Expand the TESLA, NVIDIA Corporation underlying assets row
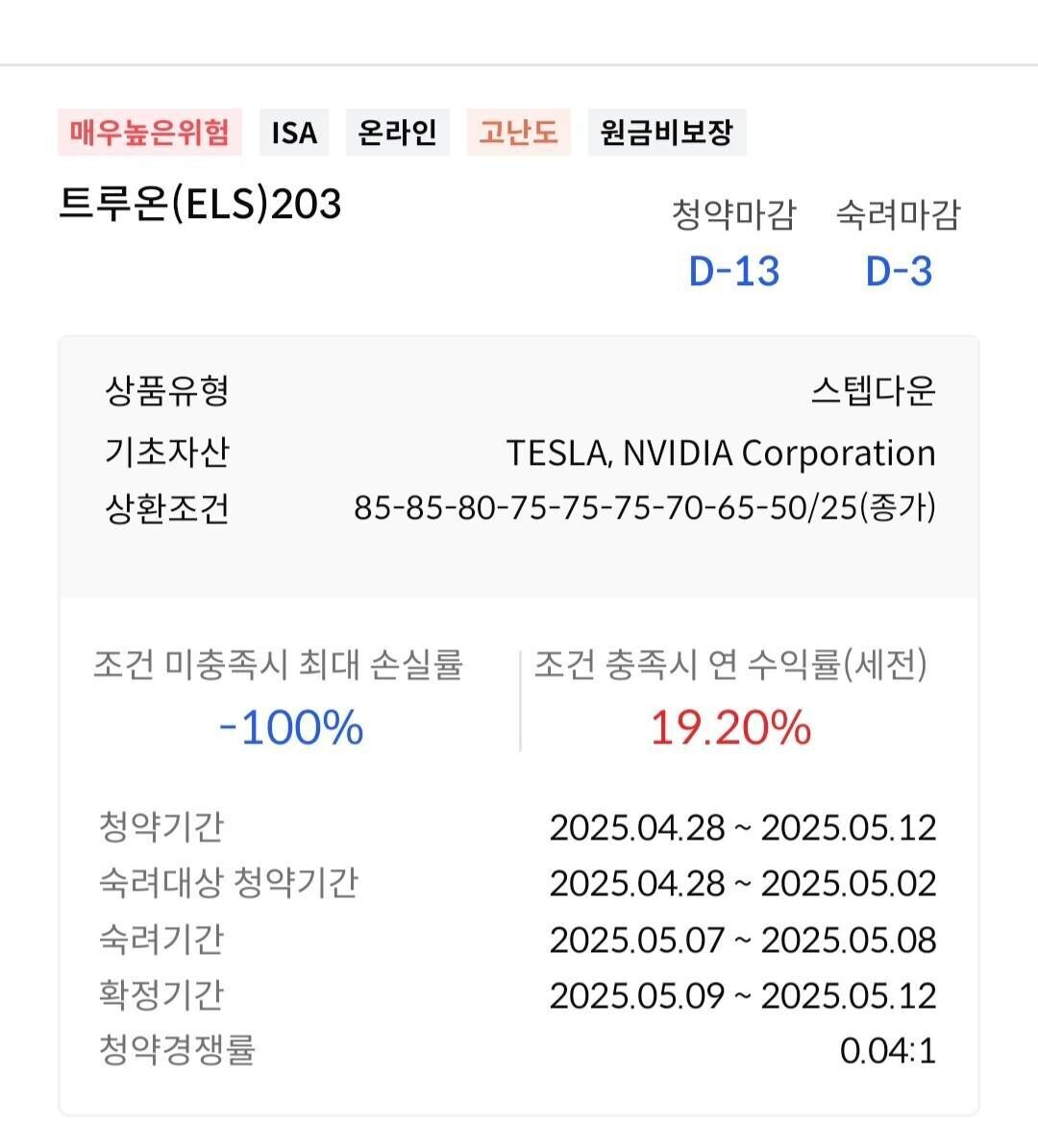1038x1148 pixels. click(x=719, y=451)
